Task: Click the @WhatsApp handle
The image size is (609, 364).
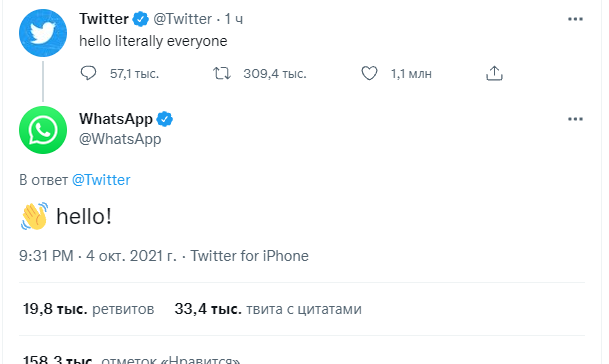Action: point(120,139)
